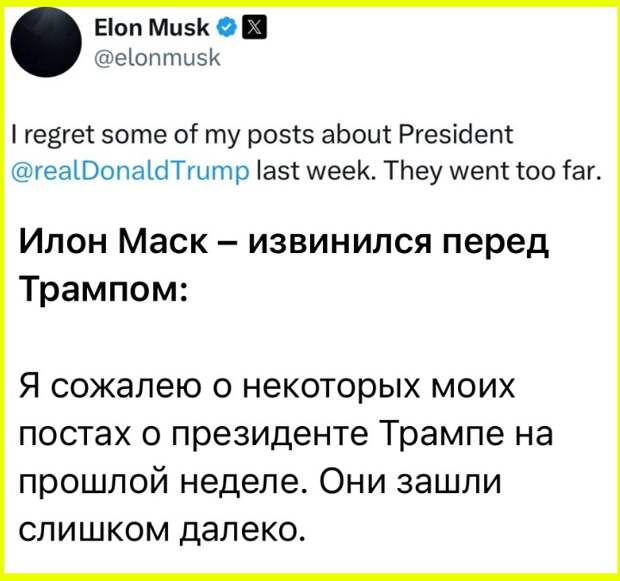
Task: Click the phrase 'Они зашли'
Action: 411,483
